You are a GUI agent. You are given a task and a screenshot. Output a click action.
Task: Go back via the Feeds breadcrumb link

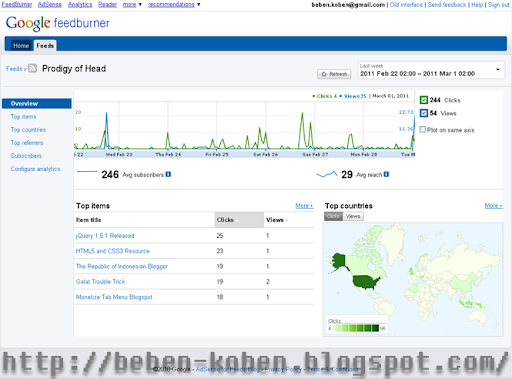click(x=14, y=69)
